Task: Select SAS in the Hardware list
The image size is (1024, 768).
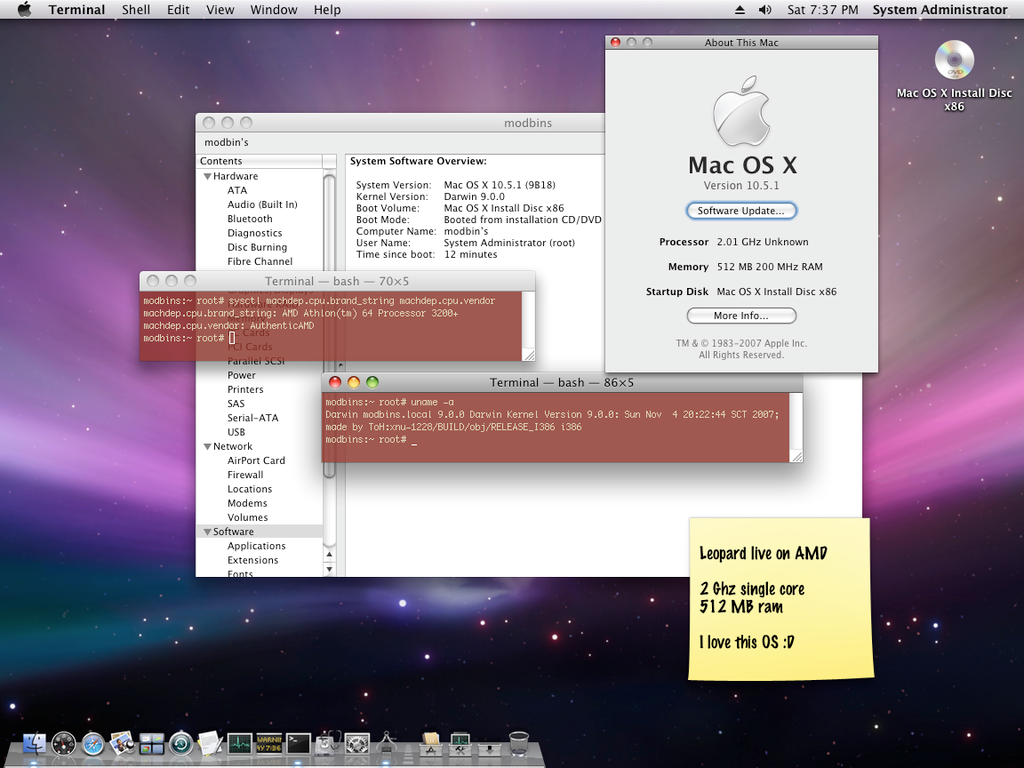Action: (x=236, y=404)
